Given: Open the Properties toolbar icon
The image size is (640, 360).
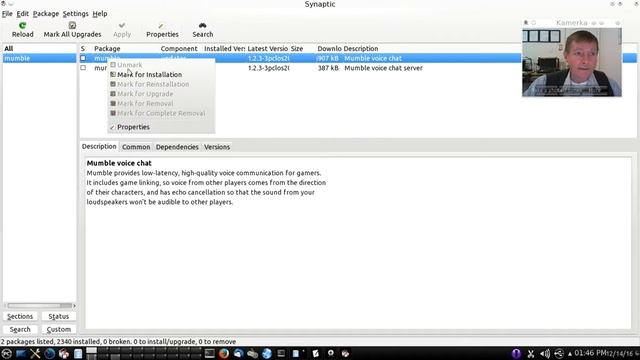Looking at the screenshot, I should (x=162, y=26).
